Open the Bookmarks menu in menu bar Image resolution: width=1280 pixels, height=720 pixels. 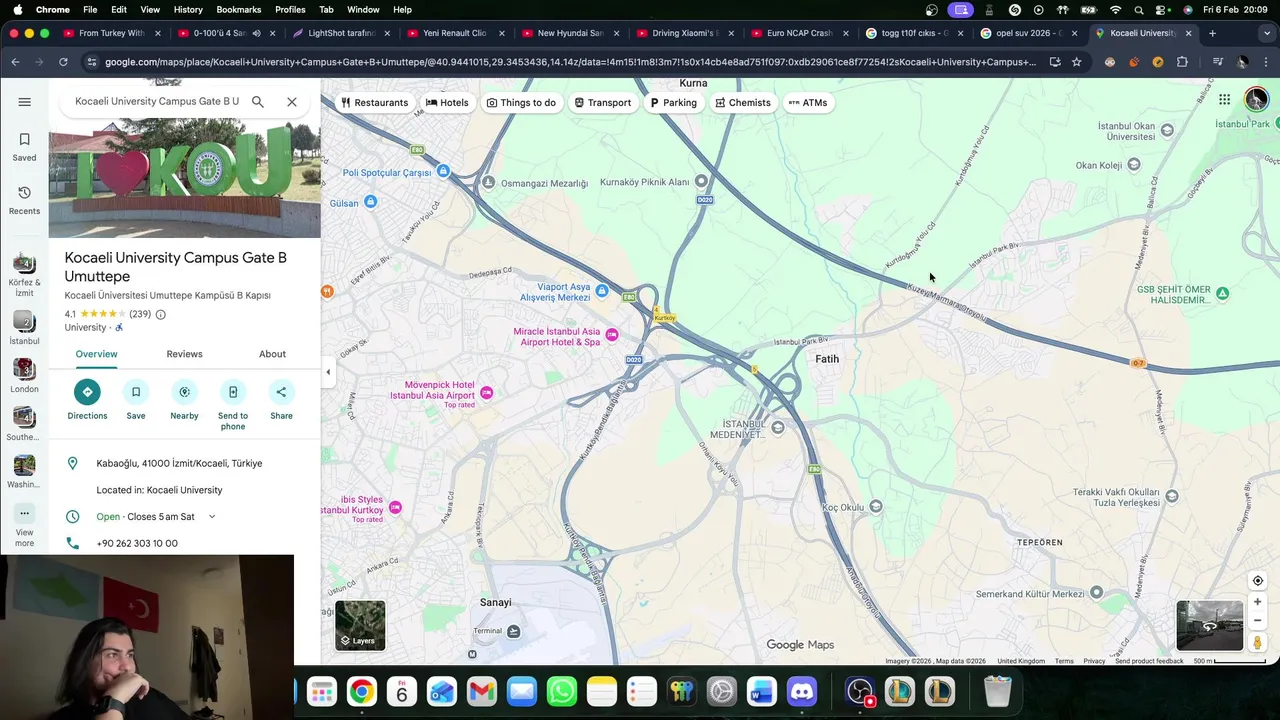point(238,9)
